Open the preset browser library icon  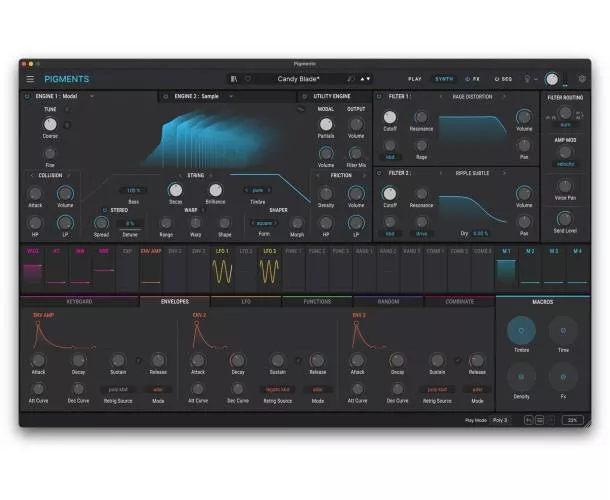tap(233, 78)
